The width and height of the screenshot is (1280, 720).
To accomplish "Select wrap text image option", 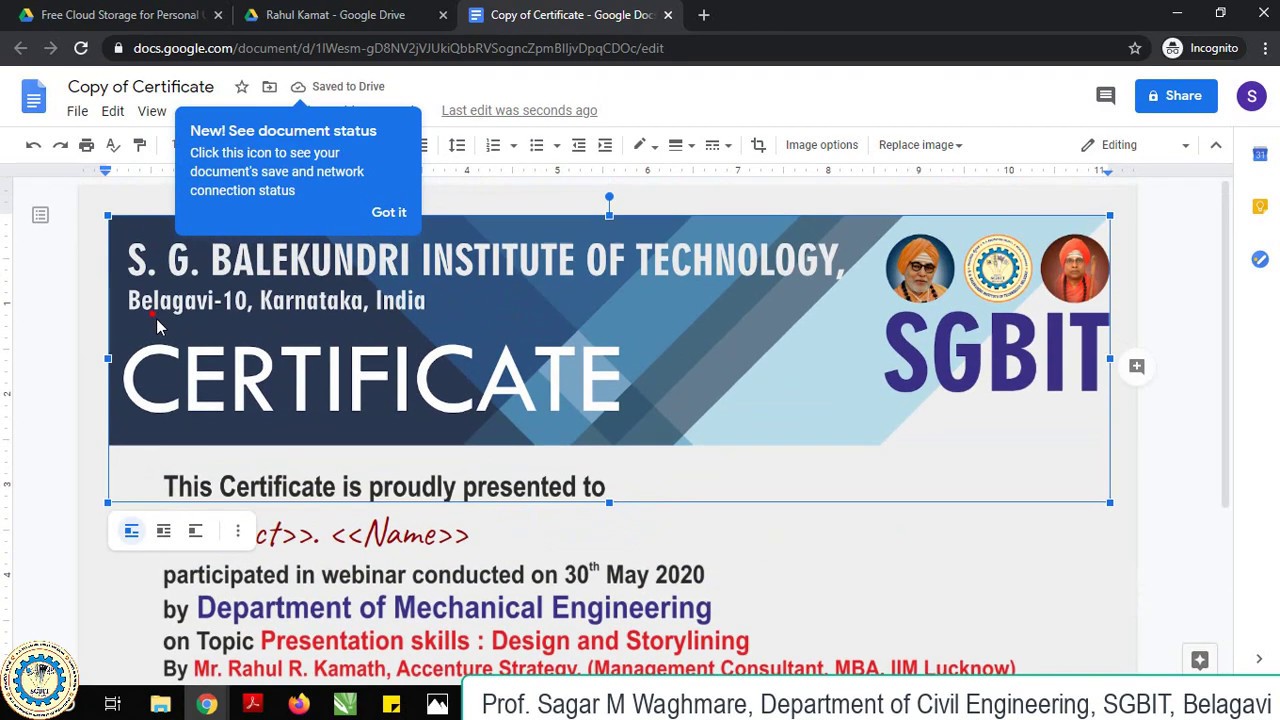I will pos(163,531).
